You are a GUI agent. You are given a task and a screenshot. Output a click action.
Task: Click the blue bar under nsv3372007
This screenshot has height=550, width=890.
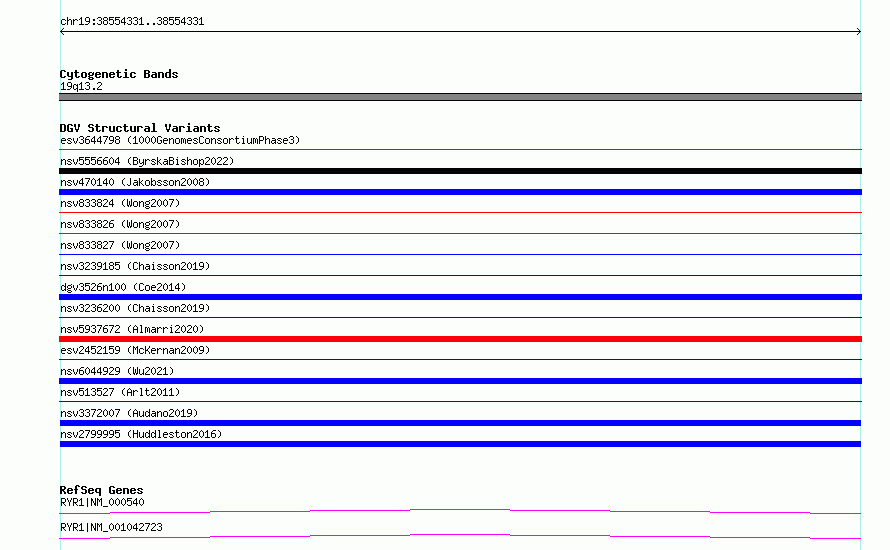point(460,423)
